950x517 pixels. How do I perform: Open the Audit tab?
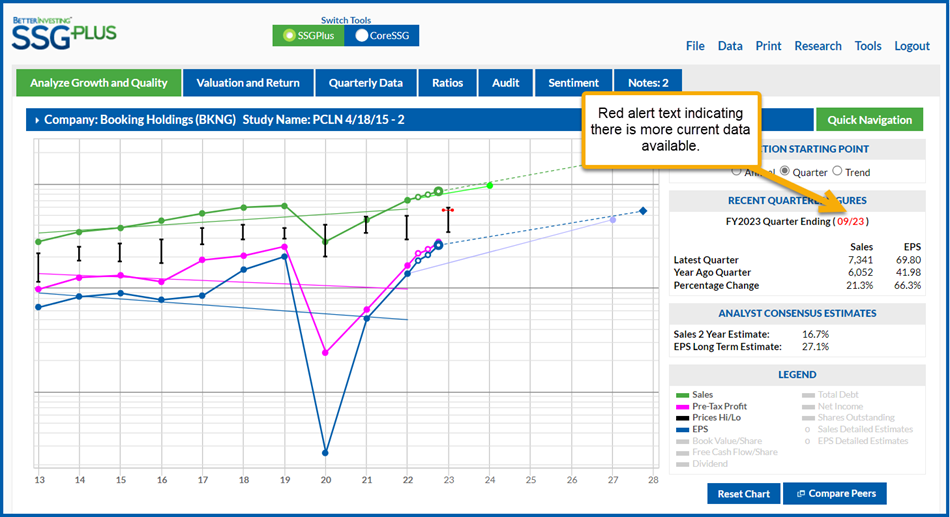pos(505,83)
